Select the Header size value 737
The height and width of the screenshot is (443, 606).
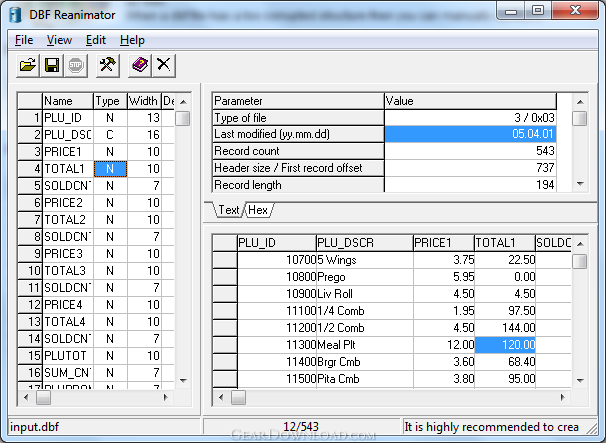tap(470, 168)
